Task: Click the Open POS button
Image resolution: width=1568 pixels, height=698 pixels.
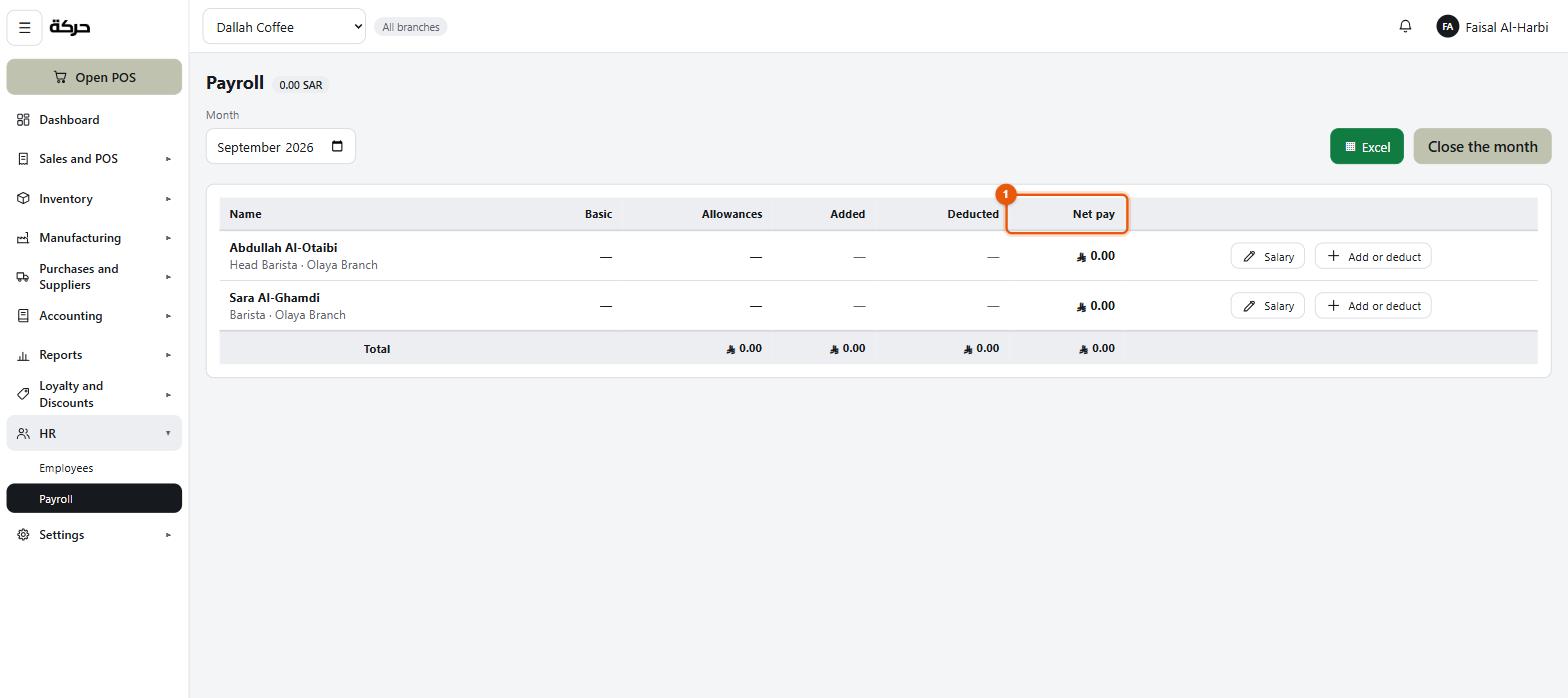Action: [94, 77]
